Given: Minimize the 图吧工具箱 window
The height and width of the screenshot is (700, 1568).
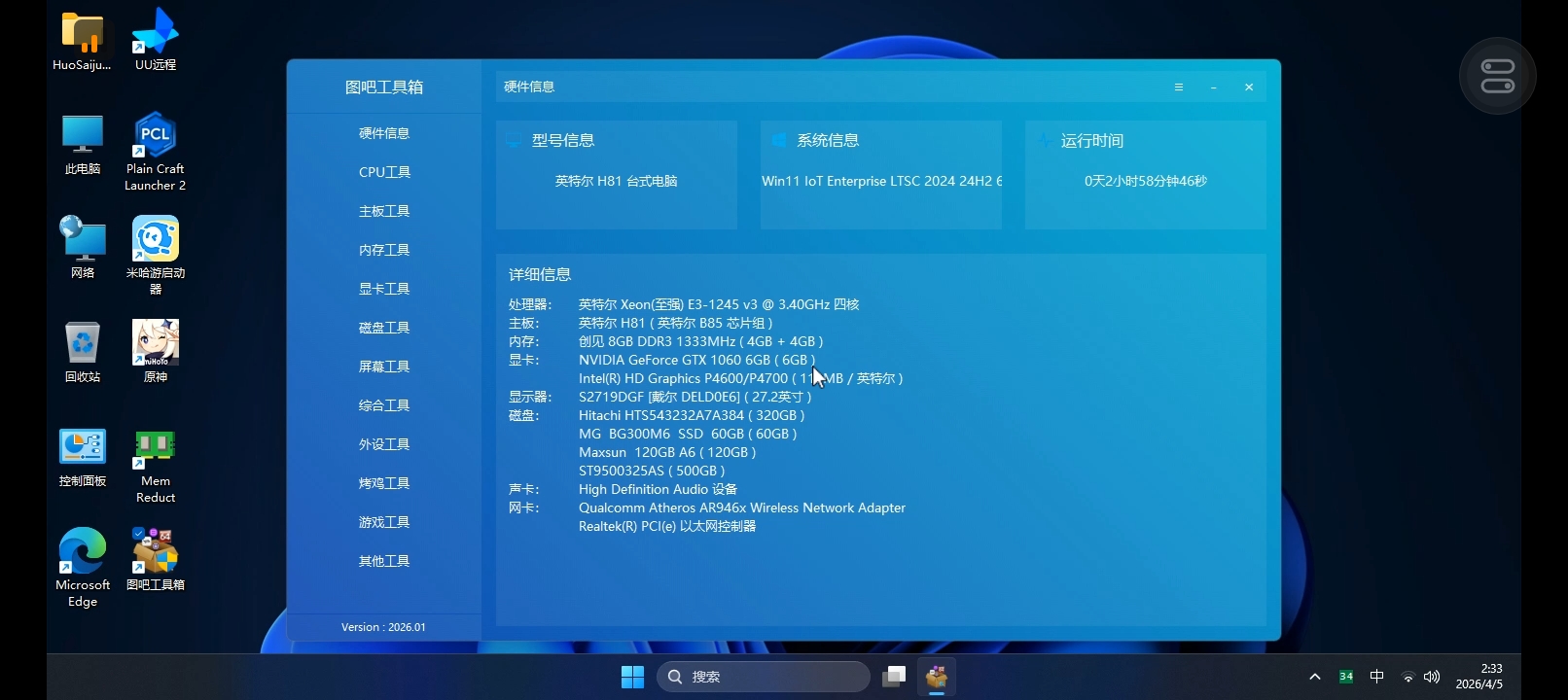Looking at the screenshot, I should pos(1214,87).
